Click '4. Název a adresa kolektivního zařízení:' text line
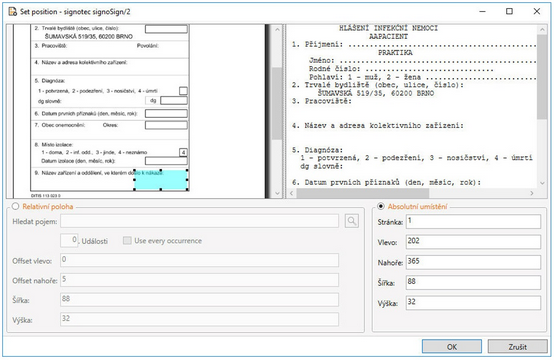The image size is (554, 360). click(377, 125)
